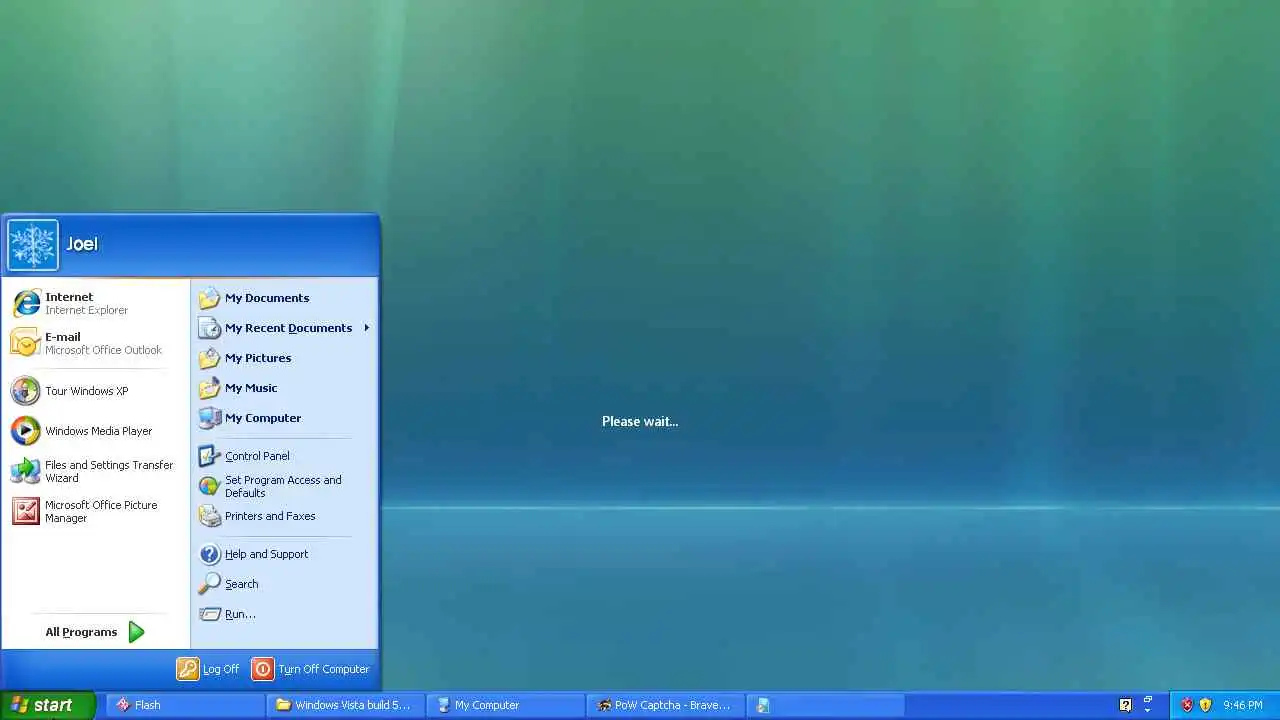Click the snowflake user account picture
The image size is (1280, 720).
click(x=33, y=245)
